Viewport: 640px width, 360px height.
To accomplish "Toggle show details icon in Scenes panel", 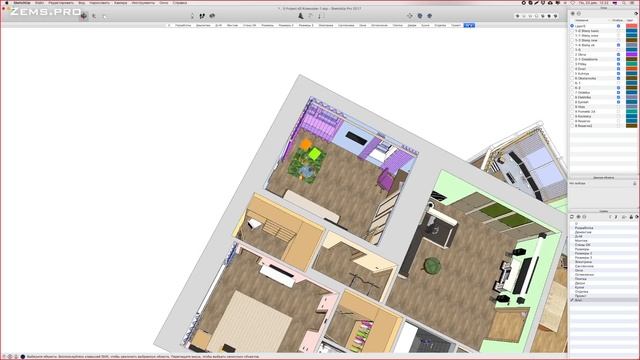I will point(631,217).
